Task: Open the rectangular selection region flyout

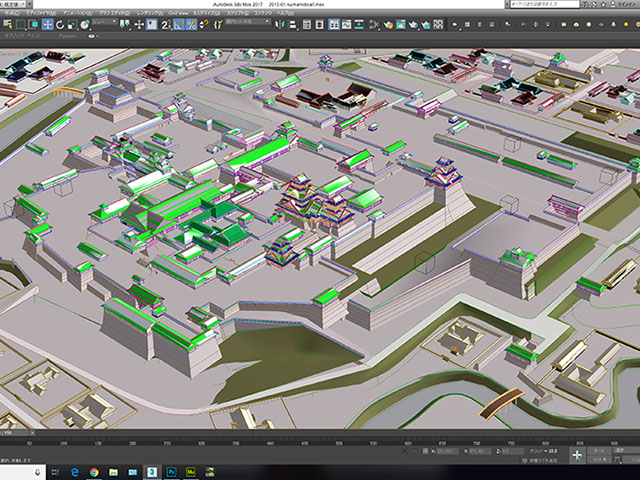Action: 22,24
